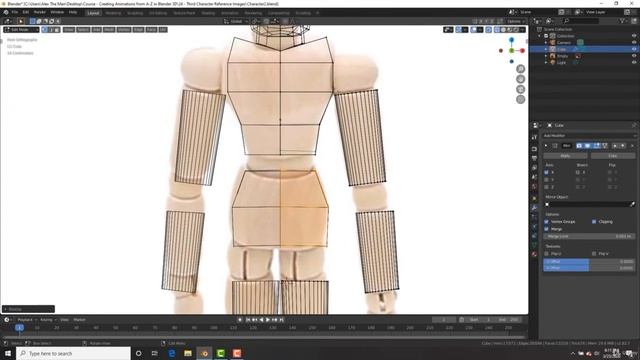Switch to the Layout workspace tab

93,13
